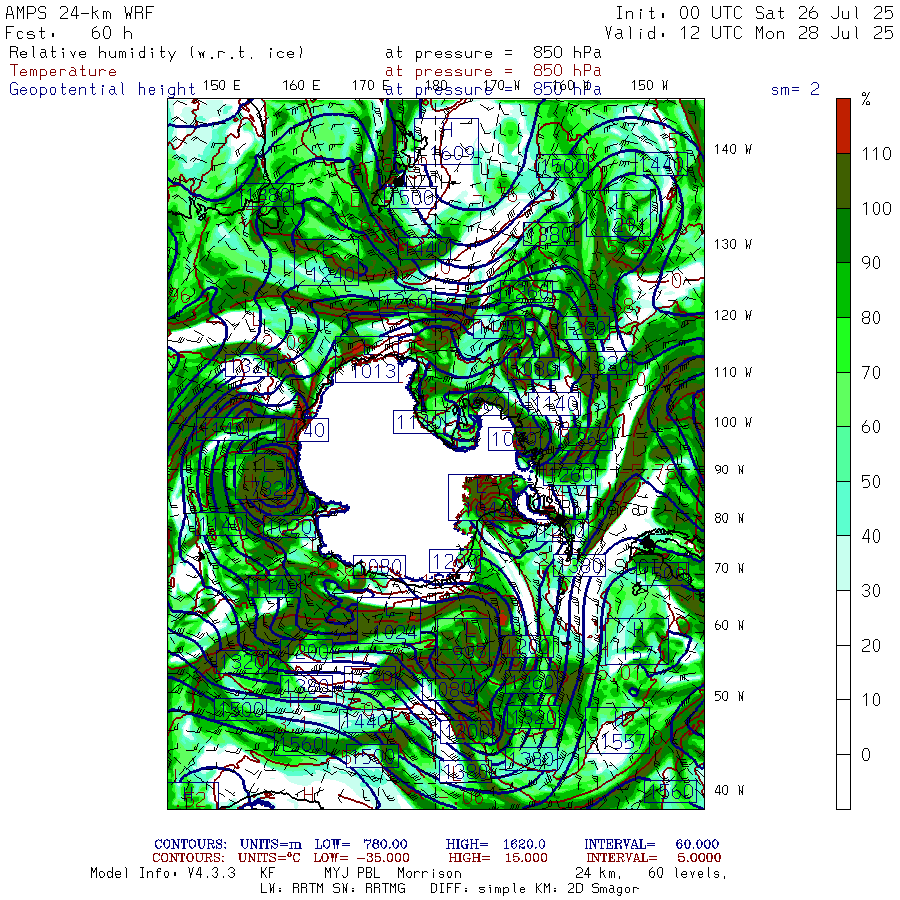The height and width of the screenshot is (900, 900).
Task: Click the '1013' contour label on the map
Action: point(374,371)
